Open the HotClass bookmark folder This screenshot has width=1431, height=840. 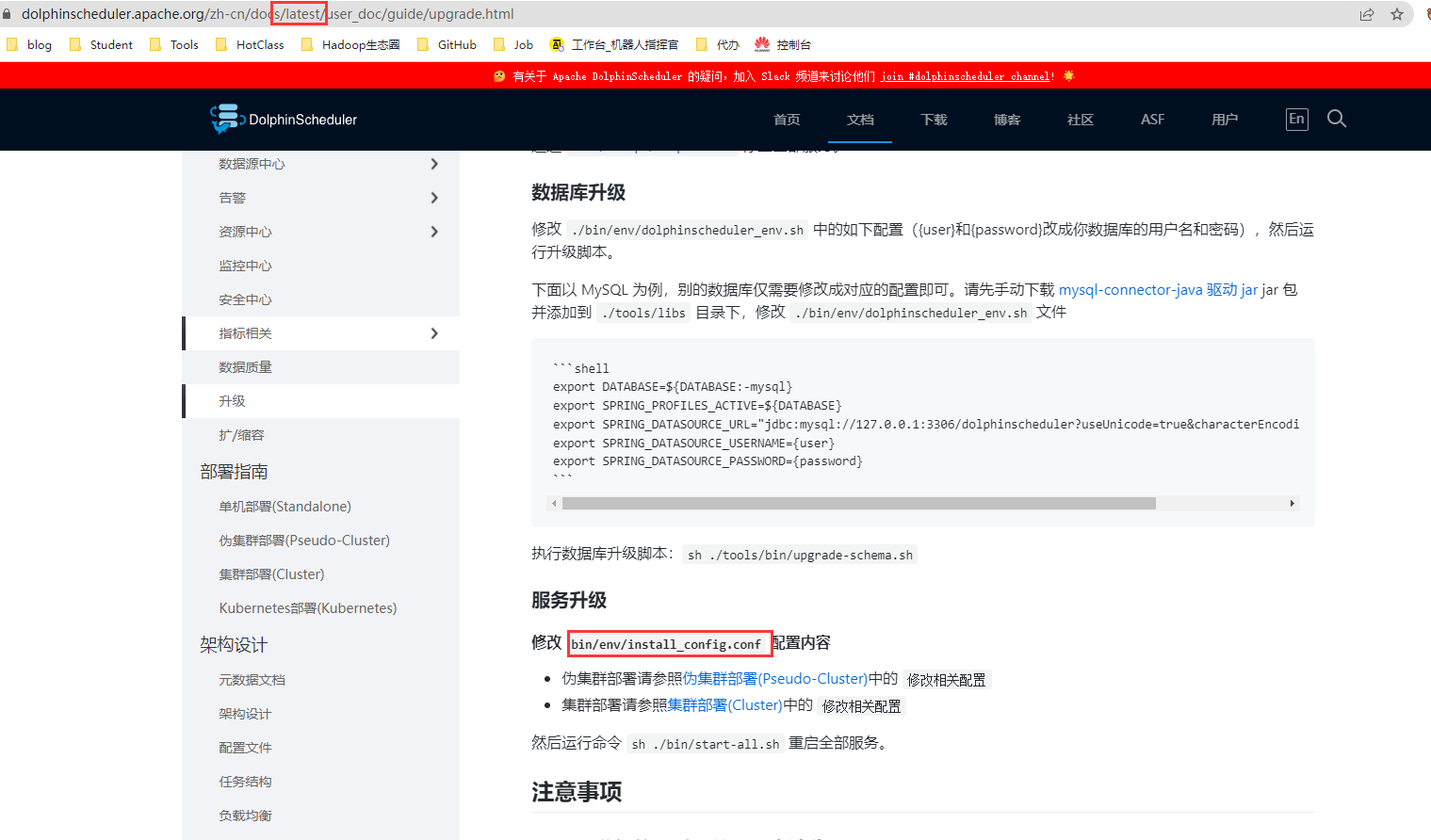point(250,44)
